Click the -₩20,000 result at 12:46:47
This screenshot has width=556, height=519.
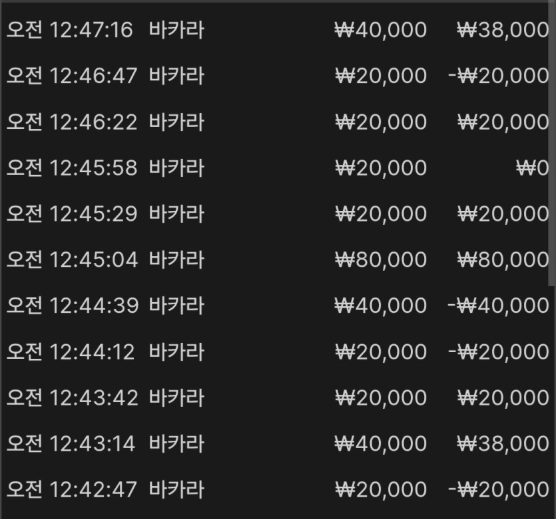[498, 76]
